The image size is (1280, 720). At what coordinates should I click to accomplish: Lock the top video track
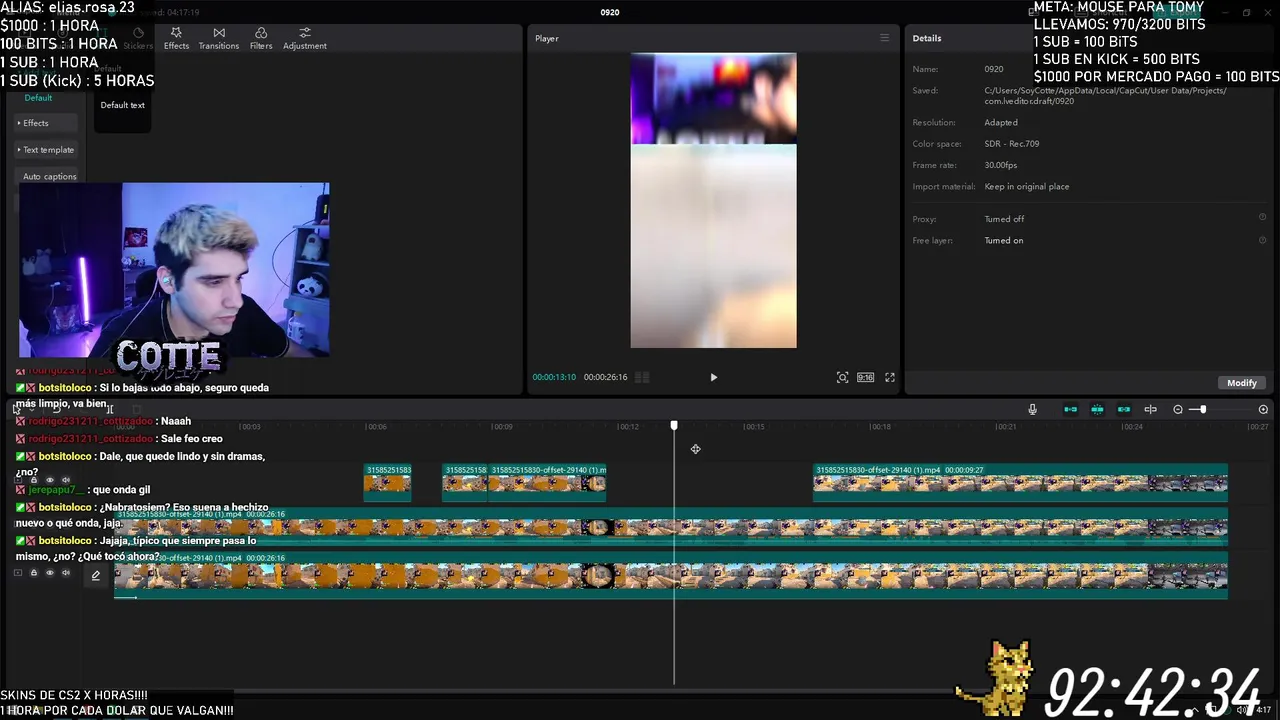pyautogui.click(x=33, y=480)
